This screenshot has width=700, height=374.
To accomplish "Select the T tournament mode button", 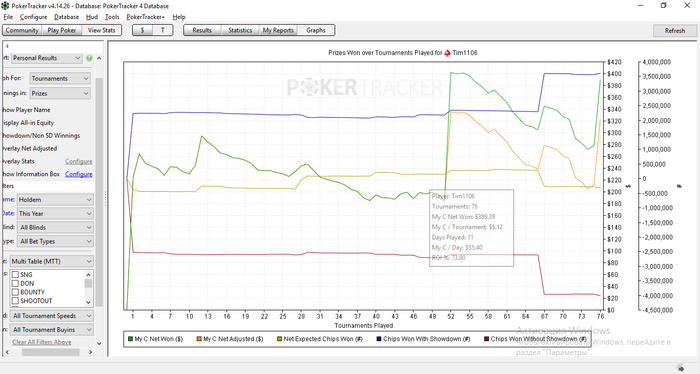I will 162,30.
